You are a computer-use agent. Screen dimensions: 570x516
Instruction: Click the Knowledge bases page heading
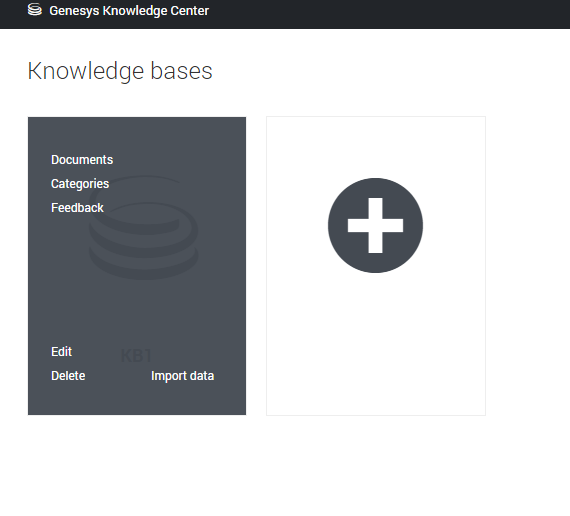[x=120, y=71]
